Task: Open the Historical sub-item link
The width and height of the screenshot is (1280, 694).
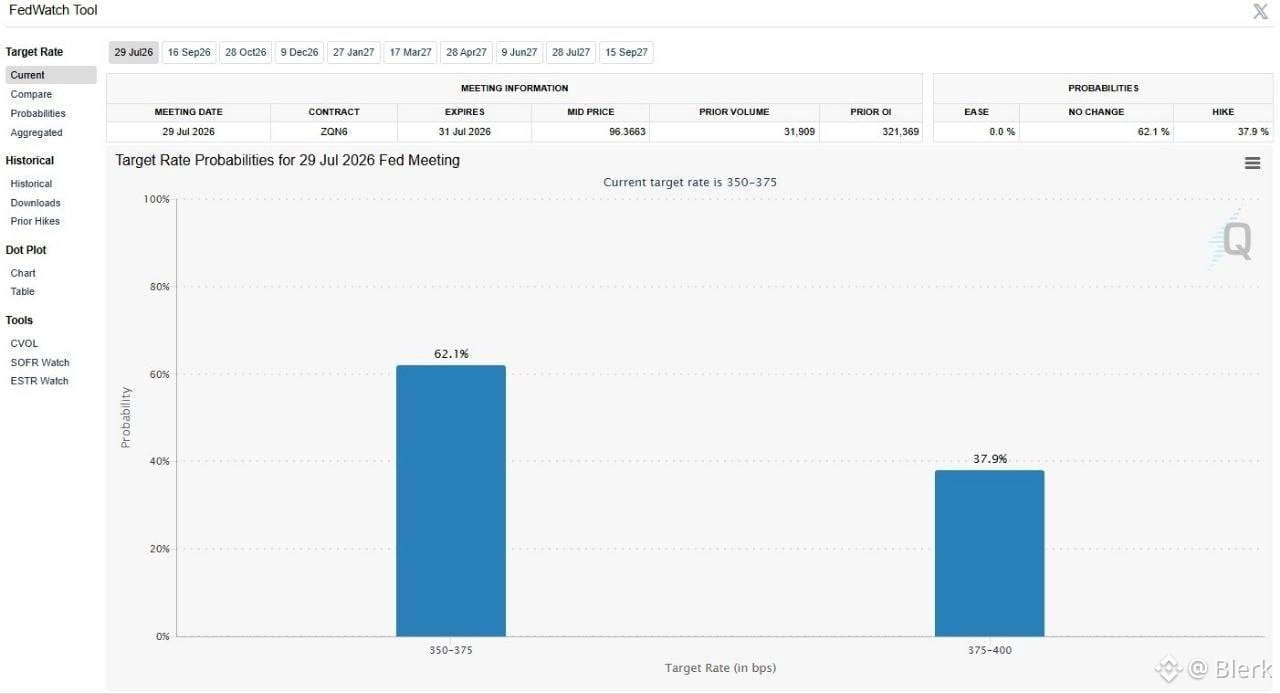Action: point(31,184)
